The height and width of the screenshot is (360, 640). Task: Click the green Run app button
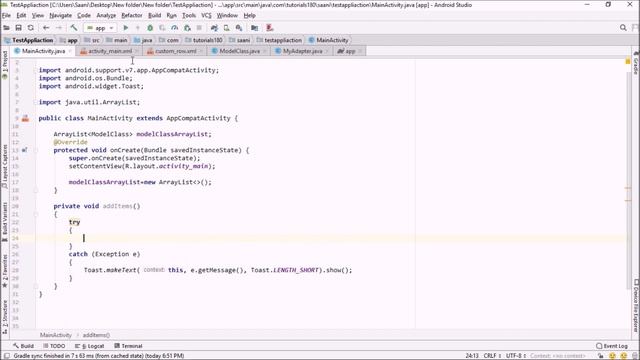click(126, 28)
